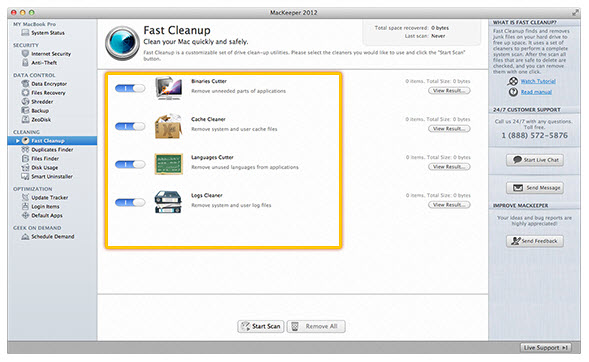Image resolution: width=589 pixels, height=362 pixels.
Task: Select the Shredder tool
Action: 38,102
